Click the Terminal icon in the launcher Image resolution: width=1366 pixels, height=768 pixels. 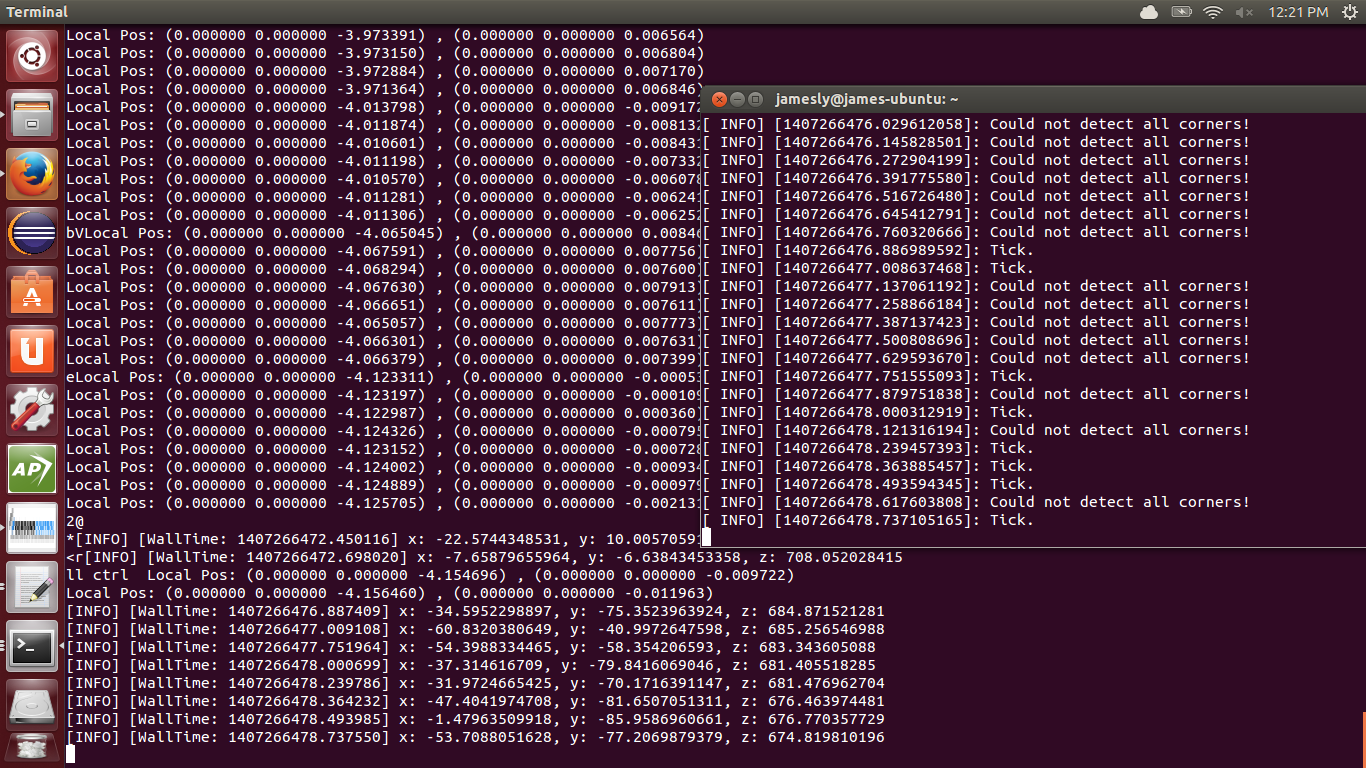pos(32,646)
